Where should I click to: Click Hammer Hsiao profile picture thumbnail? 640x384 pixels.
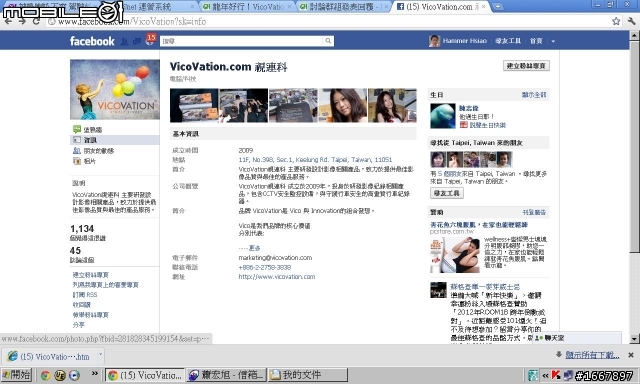pyautogui.click(x=434, y=41)
